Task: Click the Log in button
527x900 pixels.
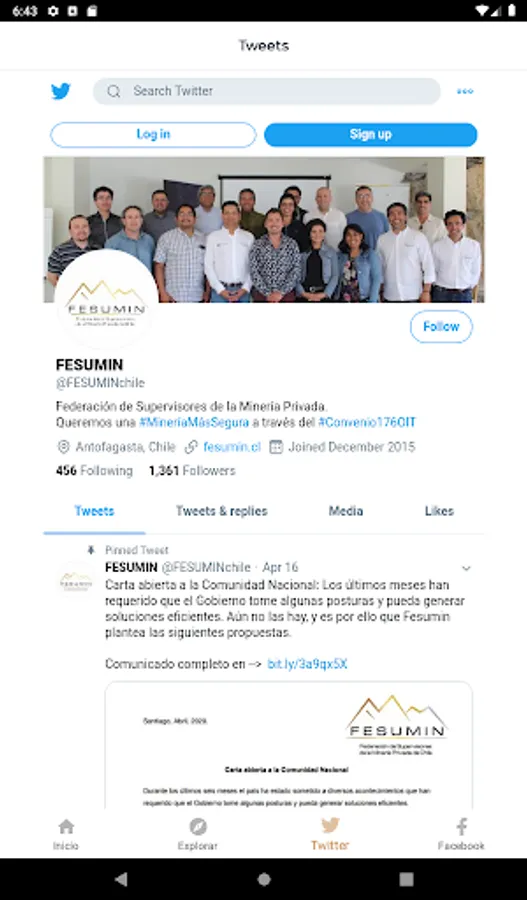Action: pyautogui.click(x=153, y=134)
